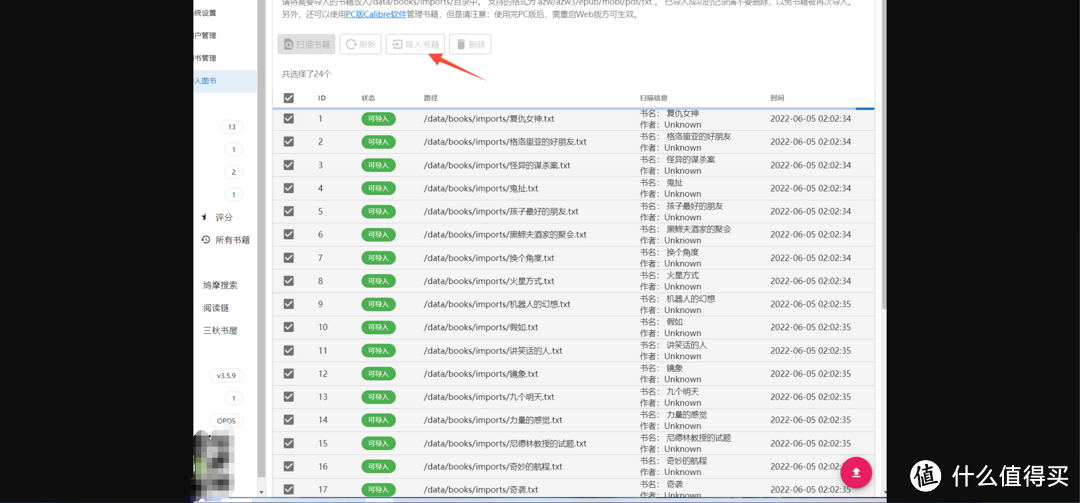This screenshot has height=503, width=1080.
Task: Click the 导入书籍 import books button
Action: [x=415, y=44]
